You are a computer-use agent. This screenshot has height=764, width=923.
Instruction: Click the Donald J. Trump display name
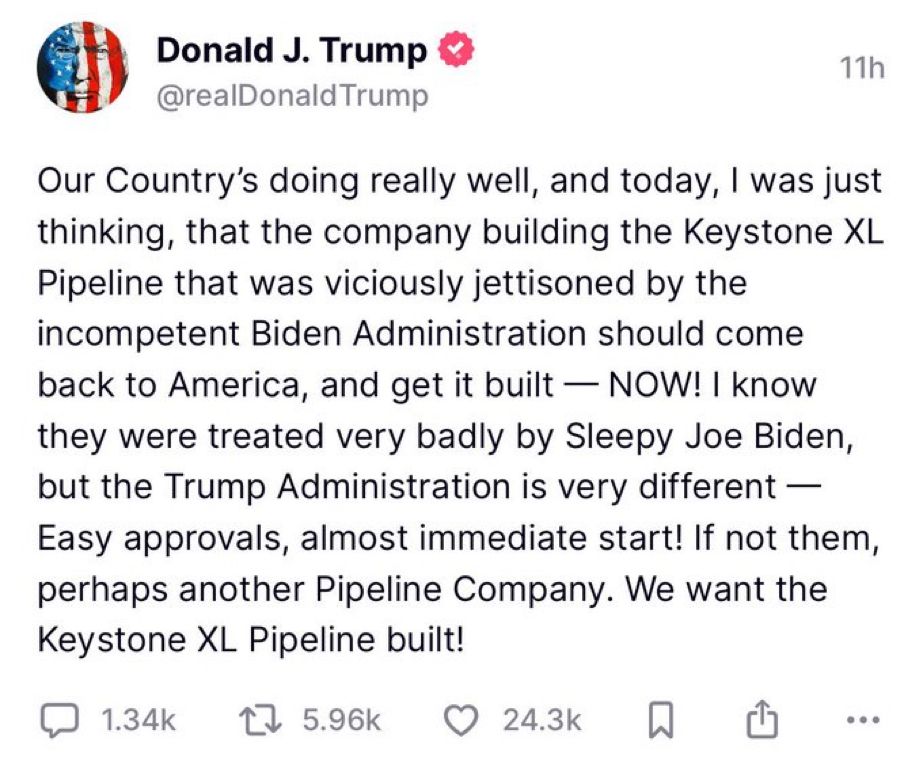292,51
